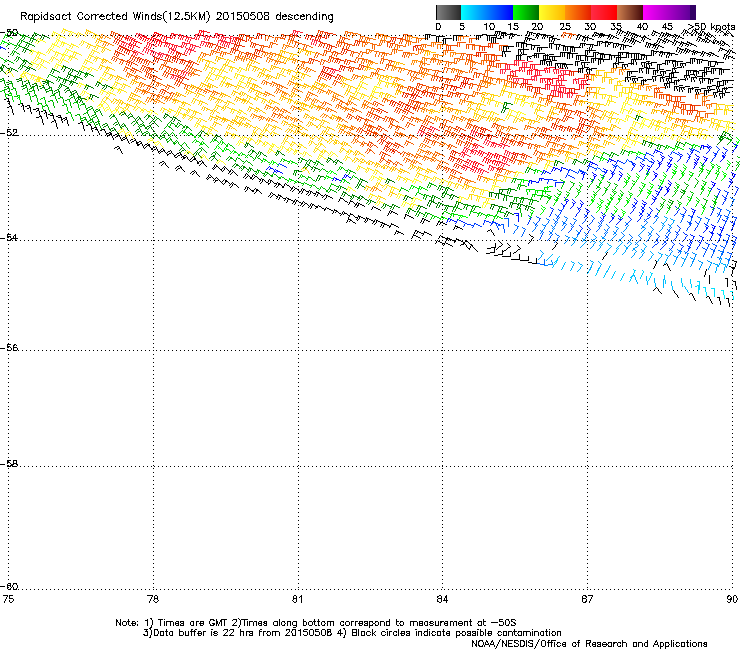740x650 pixels.
Task: Click the latitude label '-52'
Action: coord(9,133)
